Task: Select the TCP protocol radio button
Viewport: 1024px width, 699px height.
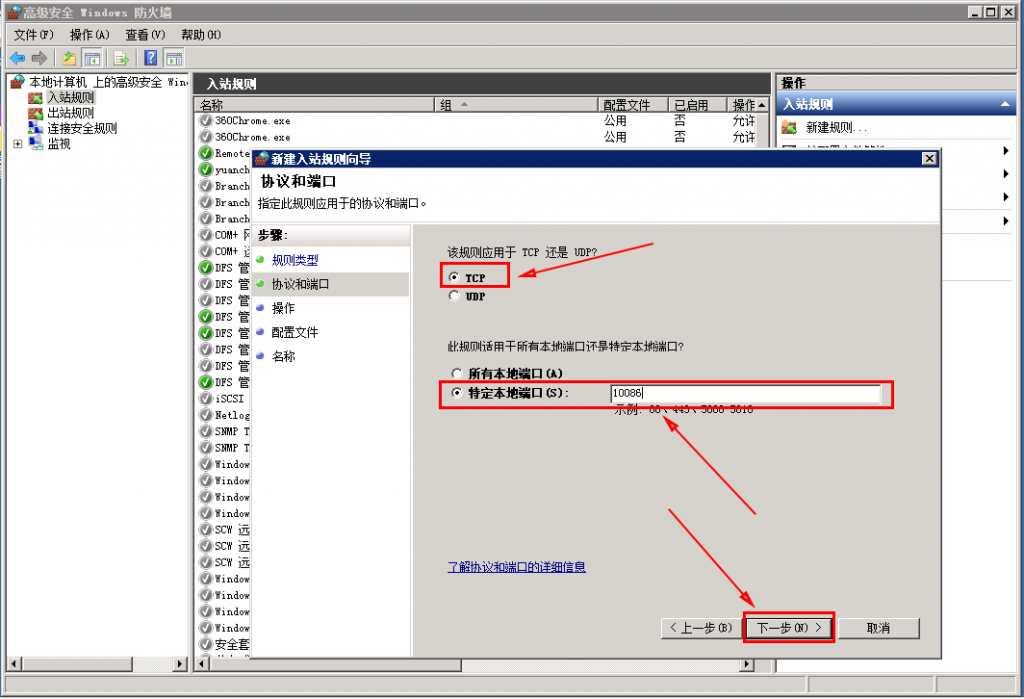Action: [x=455, y=278]
